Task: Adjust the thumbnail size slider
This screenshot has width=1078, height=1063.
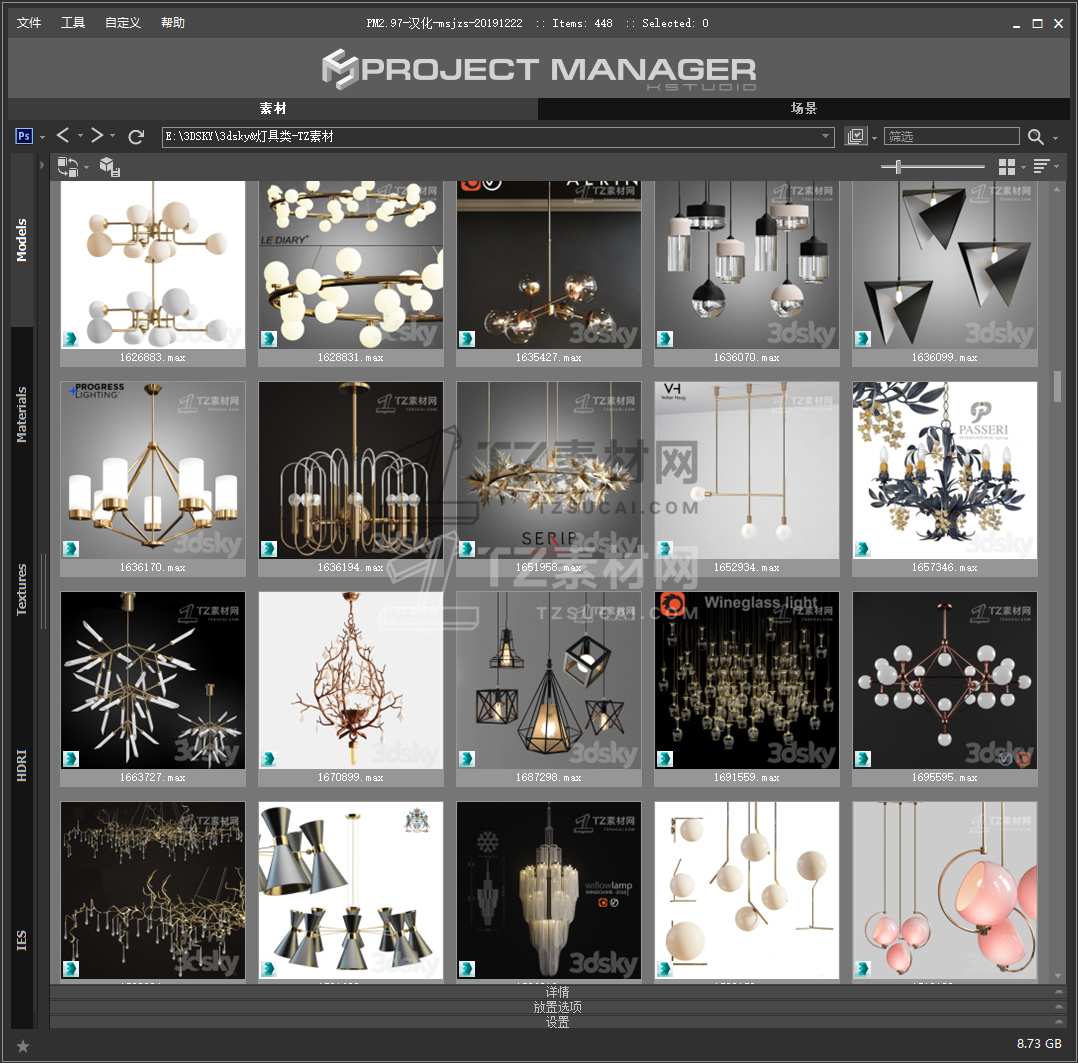Action: (x=898, y=166)
